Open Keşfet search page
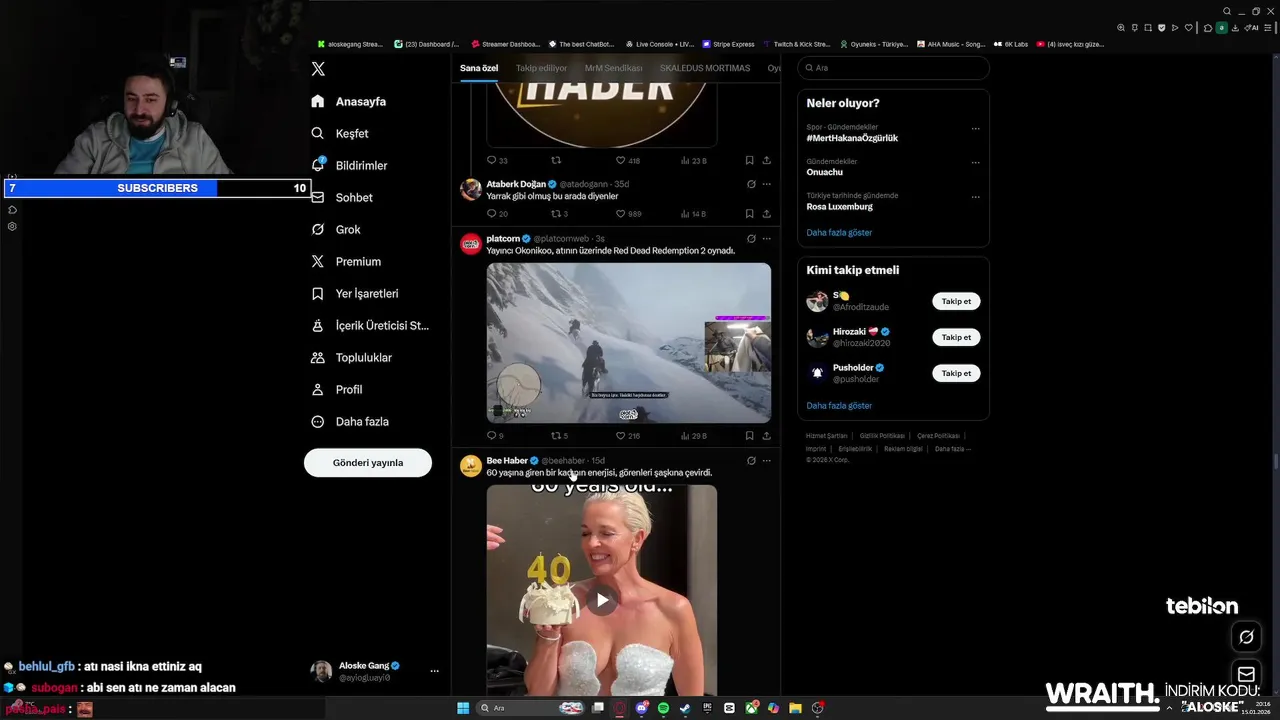1280x720 pixels. (340, 133)
